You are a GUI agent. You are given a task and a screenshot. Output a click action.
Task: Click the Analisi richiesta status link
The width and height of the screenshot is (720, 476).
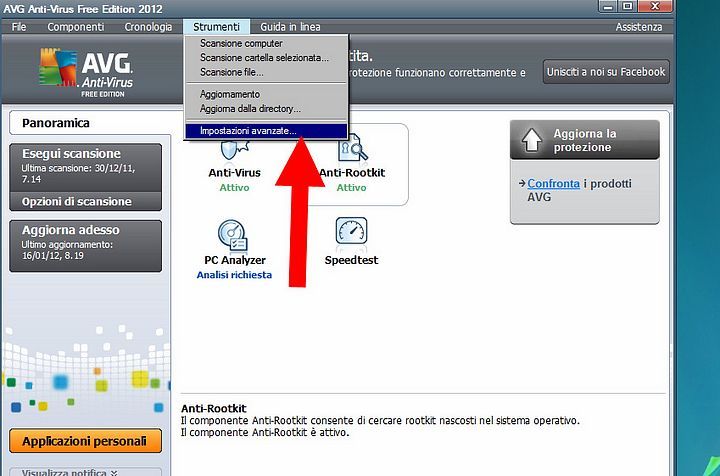[x=234, y=275]
